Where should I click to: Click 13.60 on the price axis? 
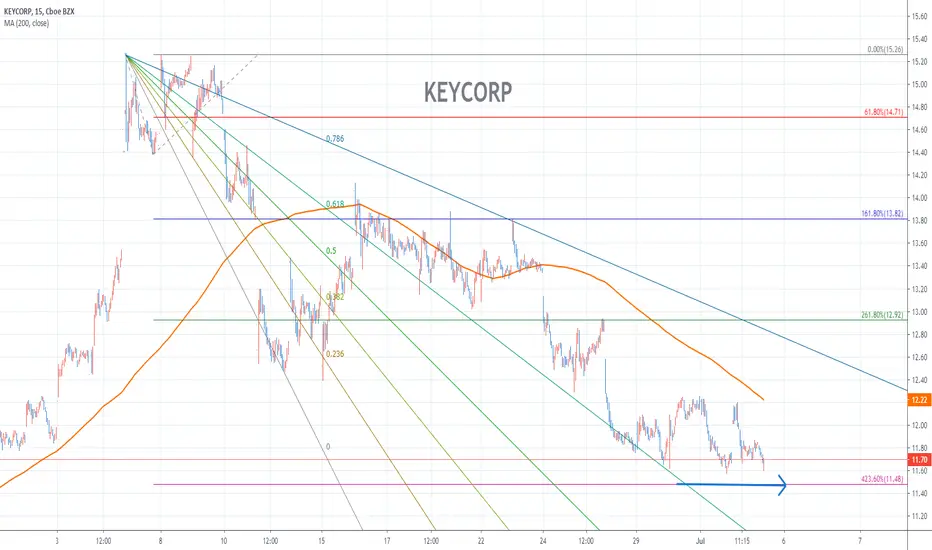tap(920, 243)
